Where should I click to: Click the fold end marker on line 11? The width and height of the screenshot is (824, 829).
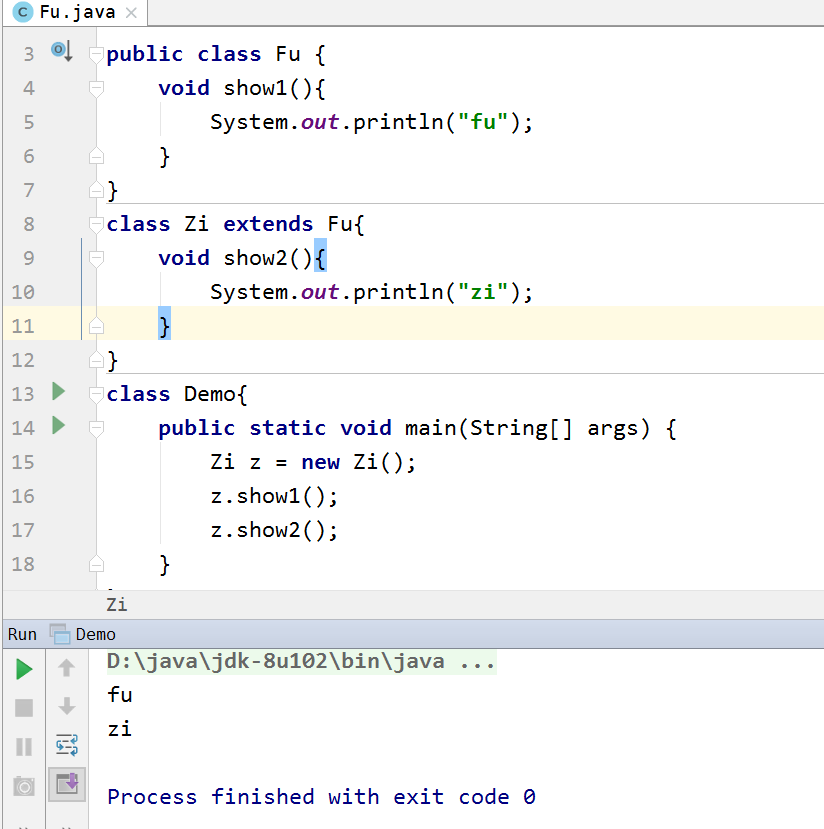click(x=96, y=326)
